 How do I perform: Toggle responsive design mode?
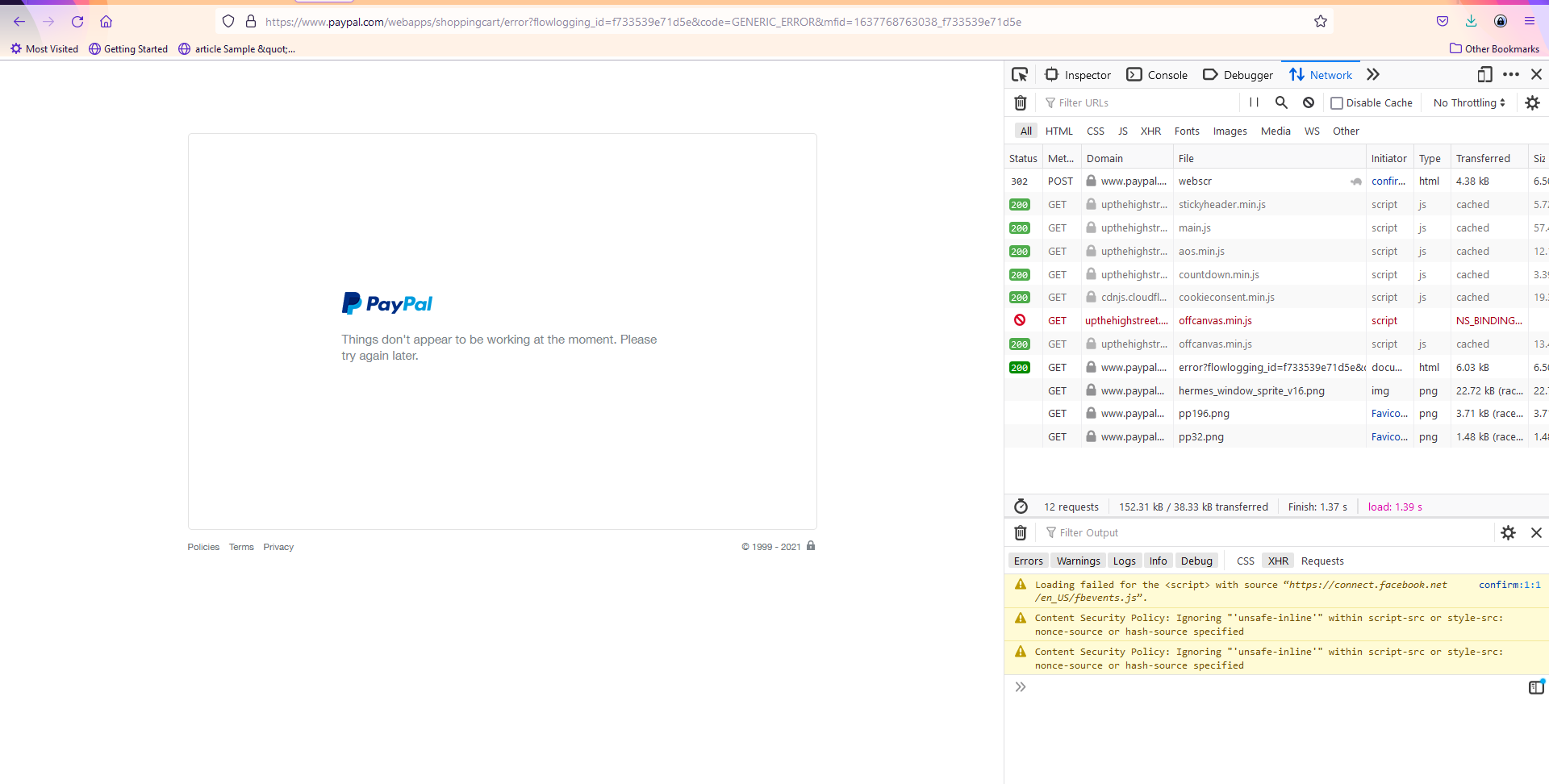[x=1484, y=75]
